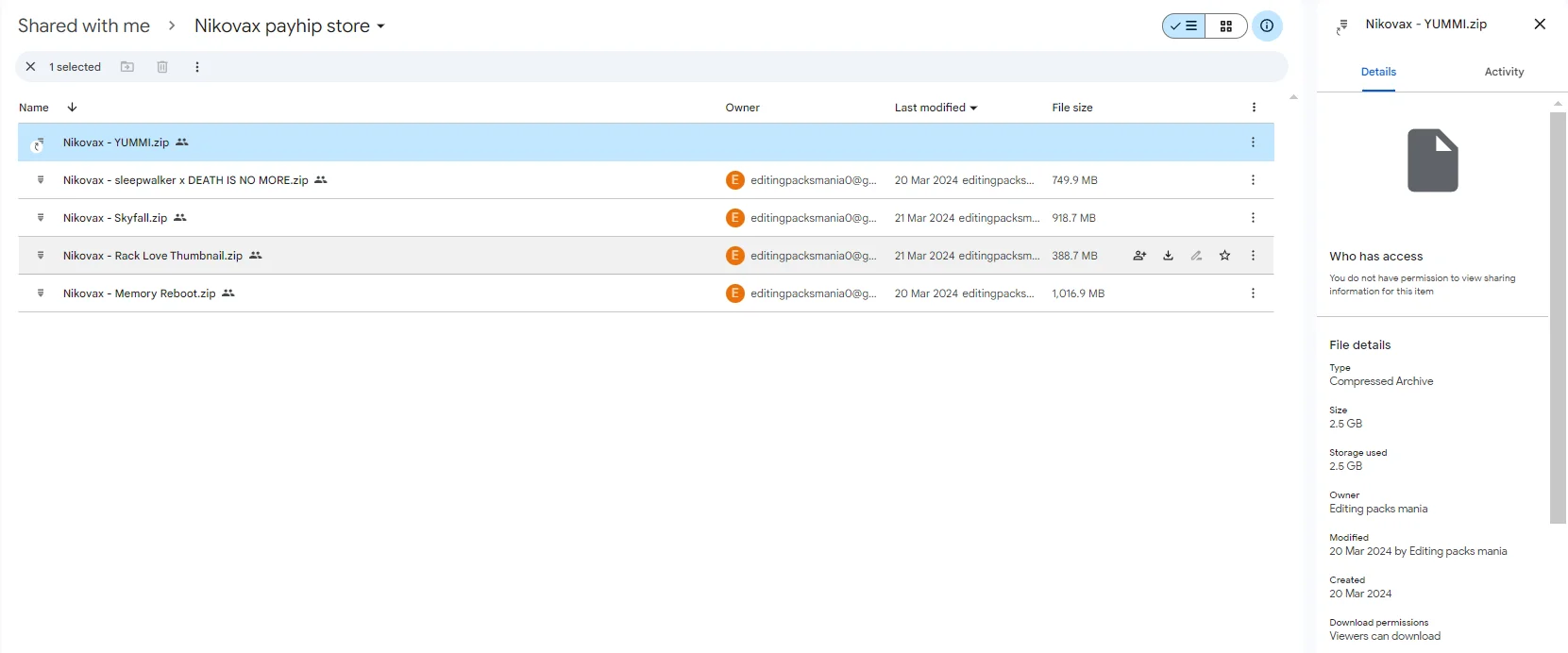Click the File size column header
The image size is (1568, 653).
pos(1072,108)
